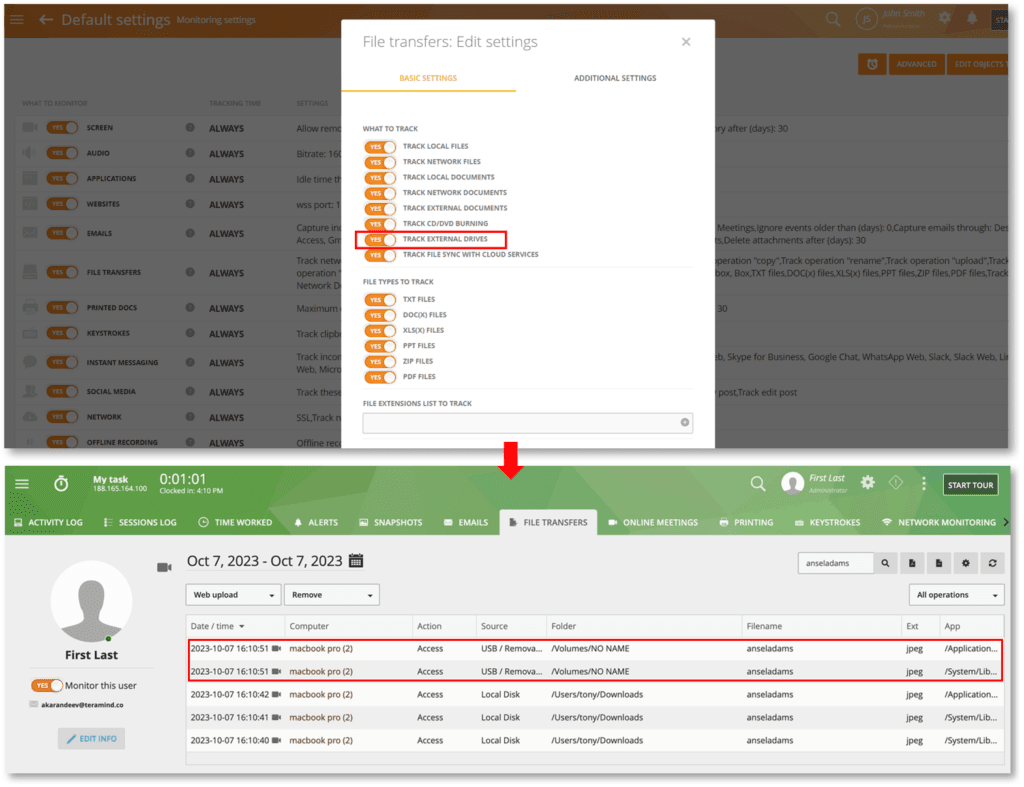Open the Web upload dropdown

[233, 595]
